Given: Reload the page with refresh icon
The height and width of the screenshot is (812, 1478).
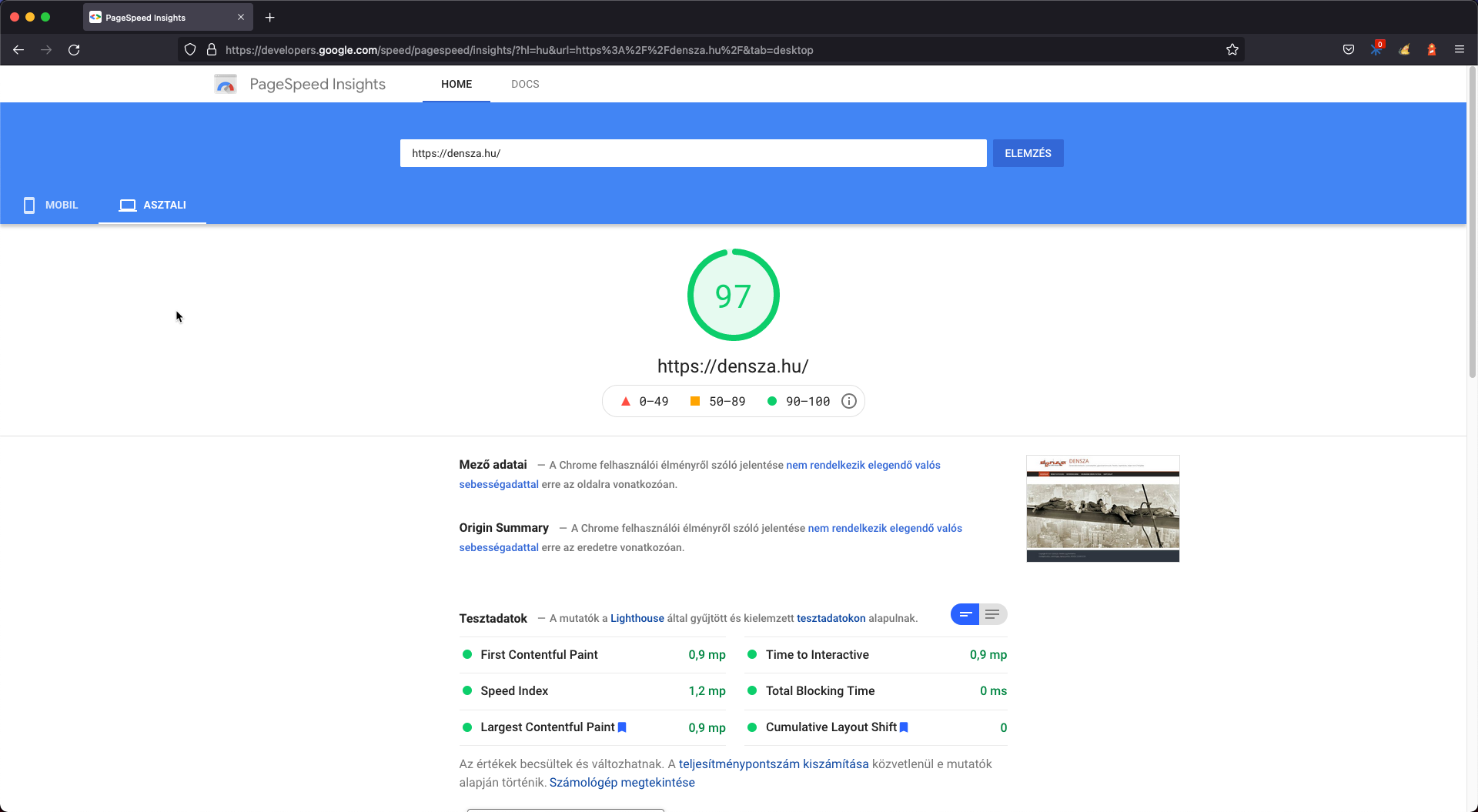Looking at the screenshot, I should 74,50.
